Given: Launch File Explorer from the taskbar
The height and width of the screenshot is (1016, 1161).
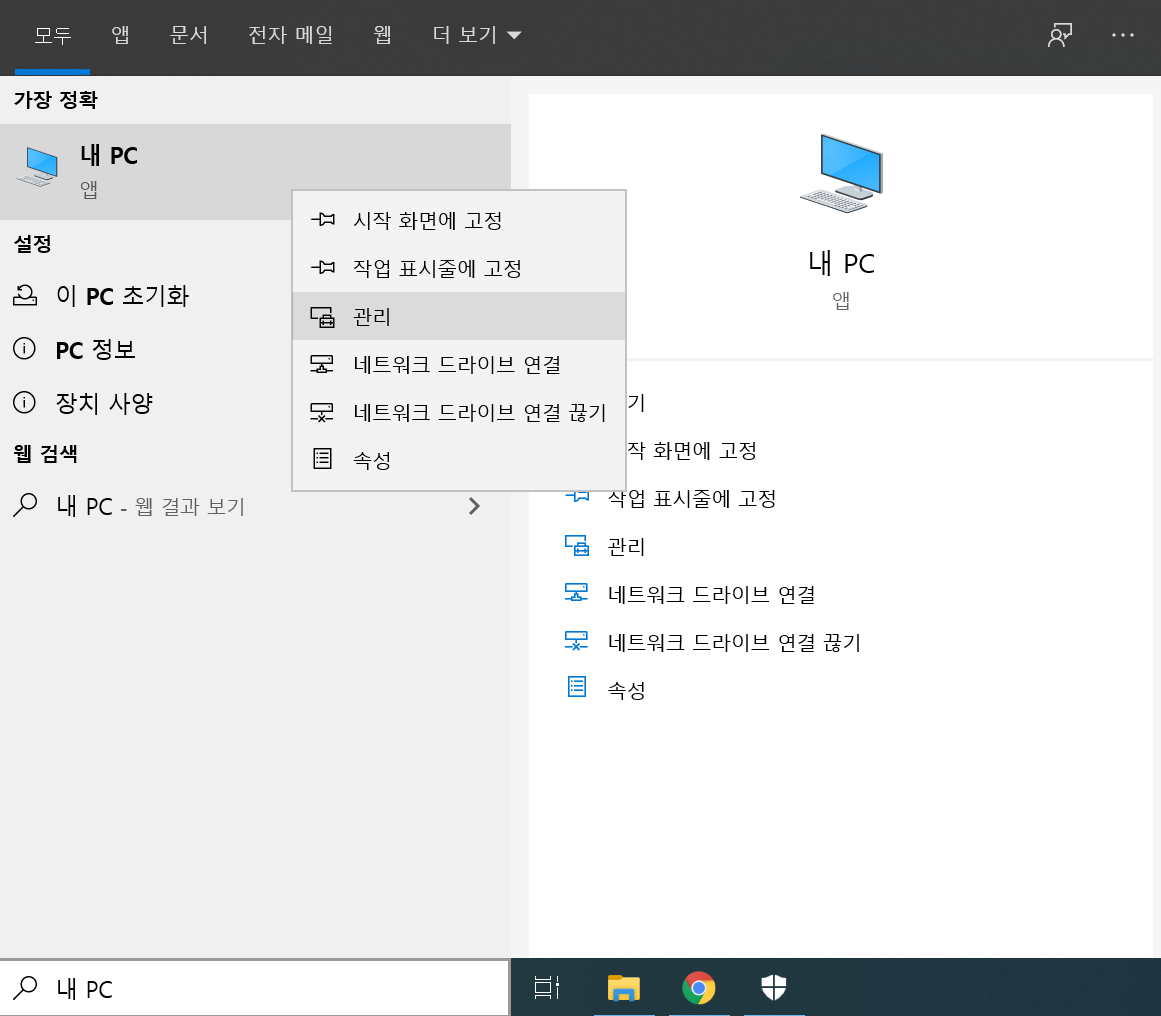Looking at the screenshot, I should click(x=624, y=988).
